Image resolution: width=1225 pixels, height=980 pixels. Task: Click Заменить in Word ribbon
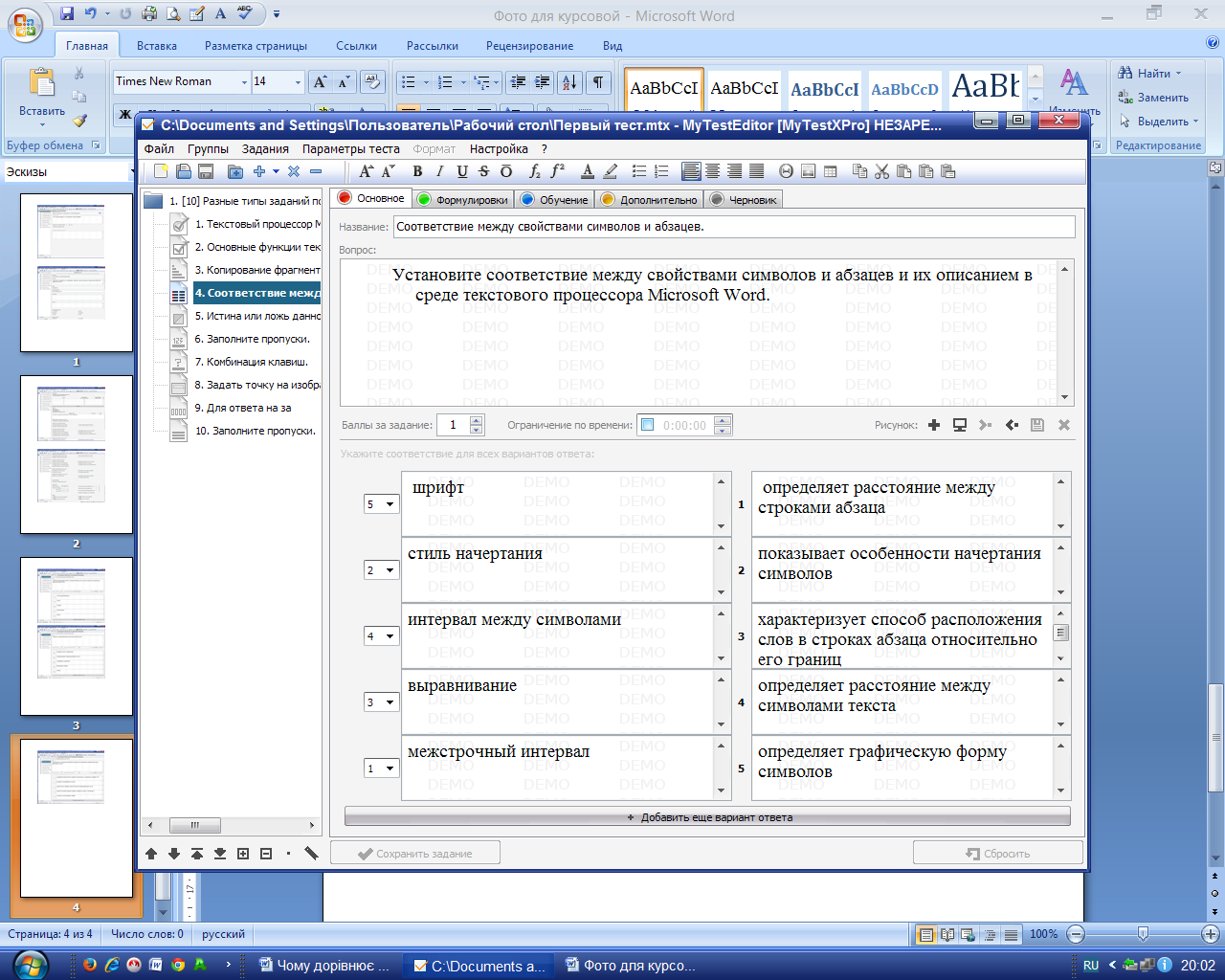[x=1153, y=98]
